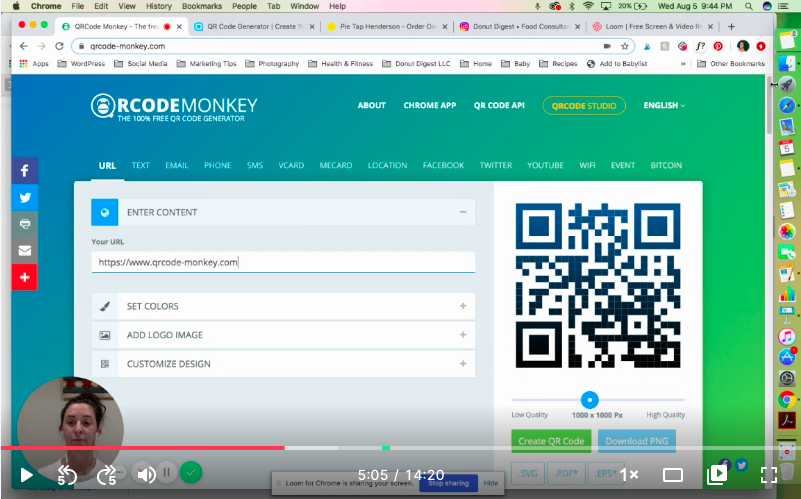The width and height of the screenshot is (801, 499).
Task: Open QRCODE STUDIO link
Action: [x=584, y=106]
